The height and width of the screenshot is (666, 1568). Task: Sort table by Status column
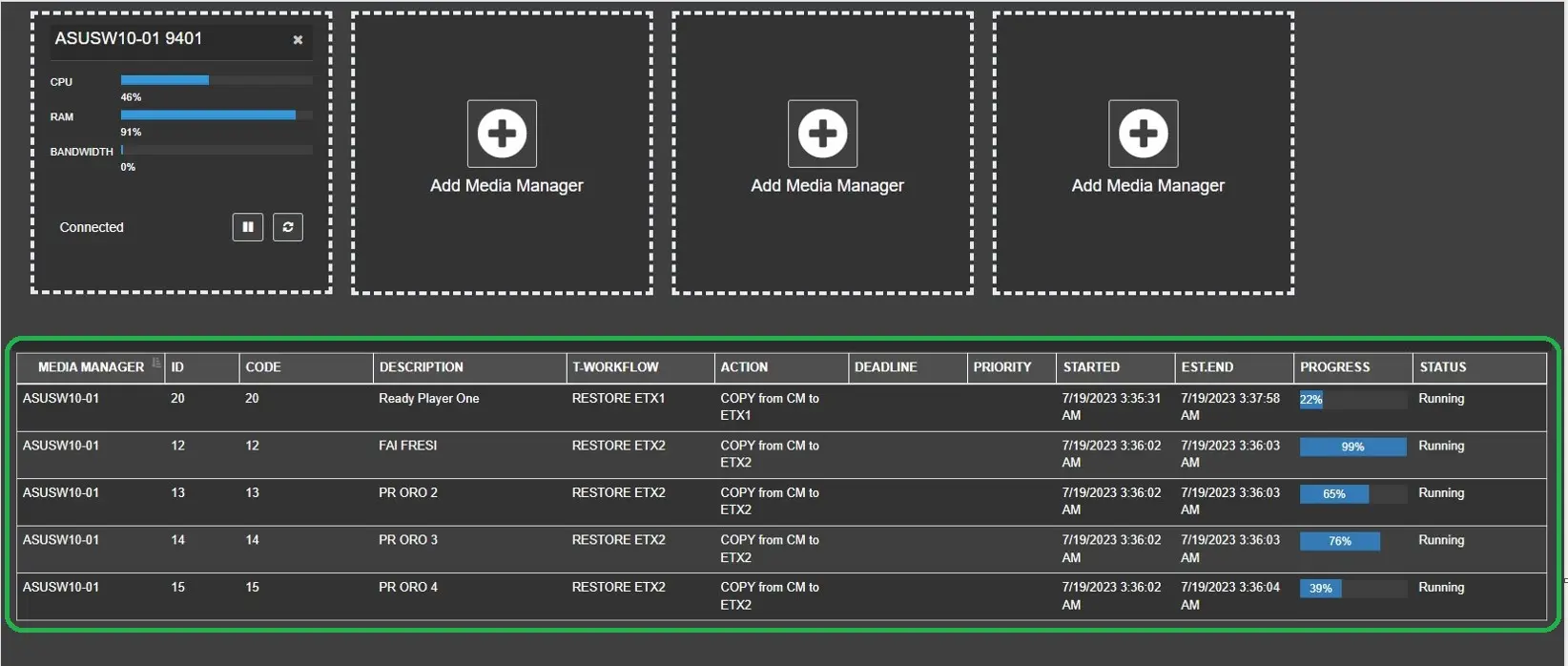[x=1442, y=367]
